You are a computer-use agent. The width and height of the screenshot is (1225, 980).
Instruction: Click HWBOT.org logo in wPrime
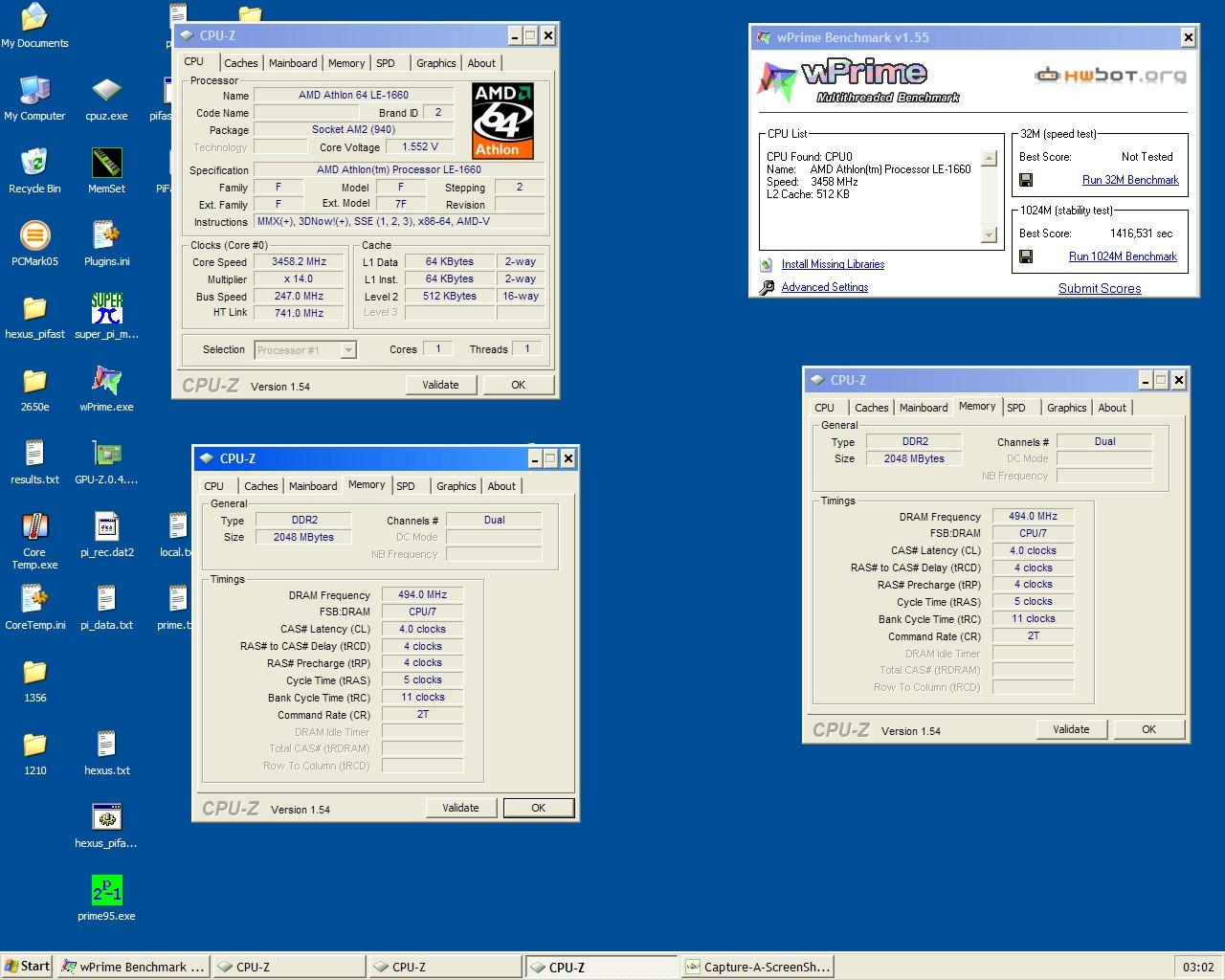tap(1110, 75)
